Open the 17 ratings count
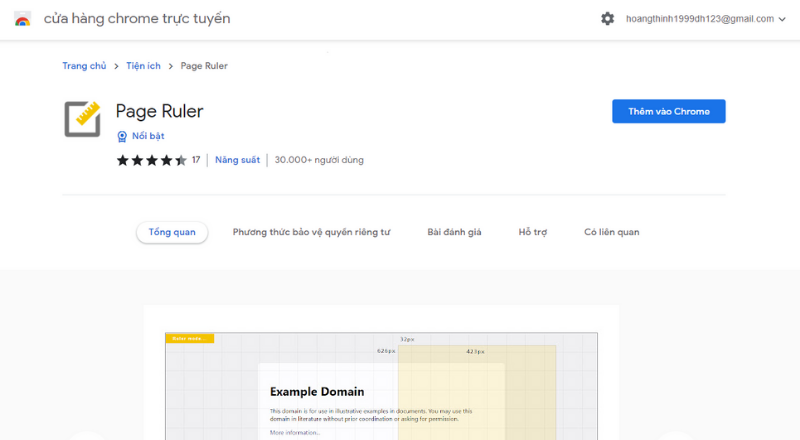The image size is (800, 440). [x=196, y=160]
